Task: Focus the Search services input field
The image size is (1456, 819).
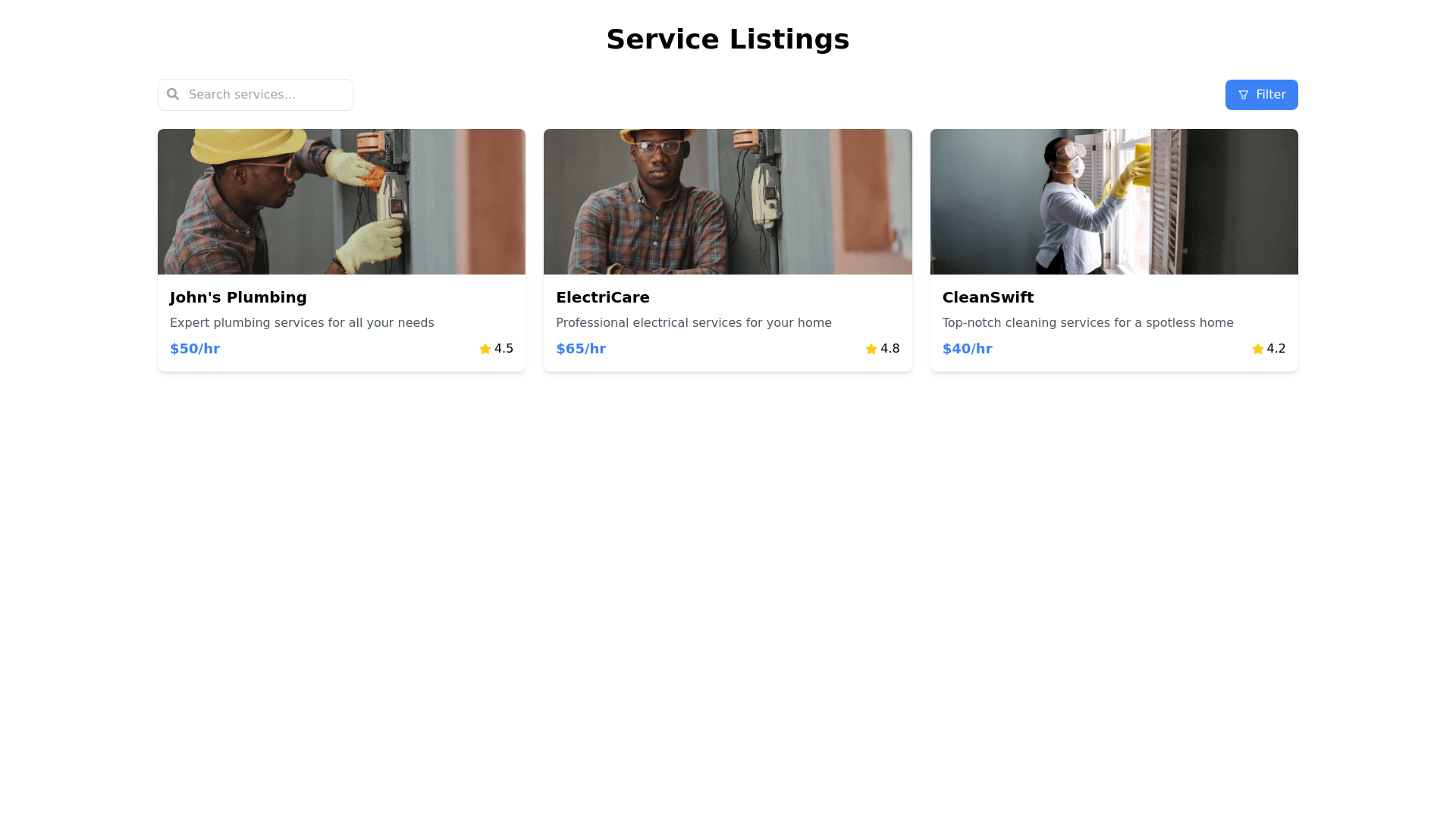Action: 265,95
